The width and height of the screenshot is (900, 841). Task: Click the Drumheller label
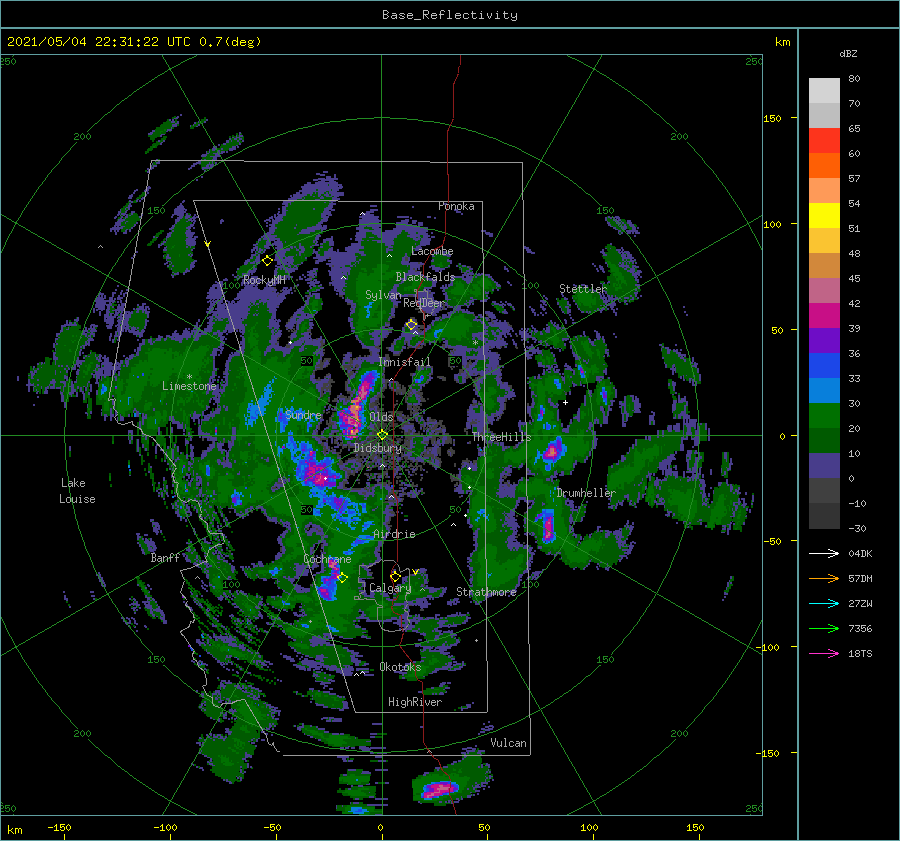[x=586, y=493]
